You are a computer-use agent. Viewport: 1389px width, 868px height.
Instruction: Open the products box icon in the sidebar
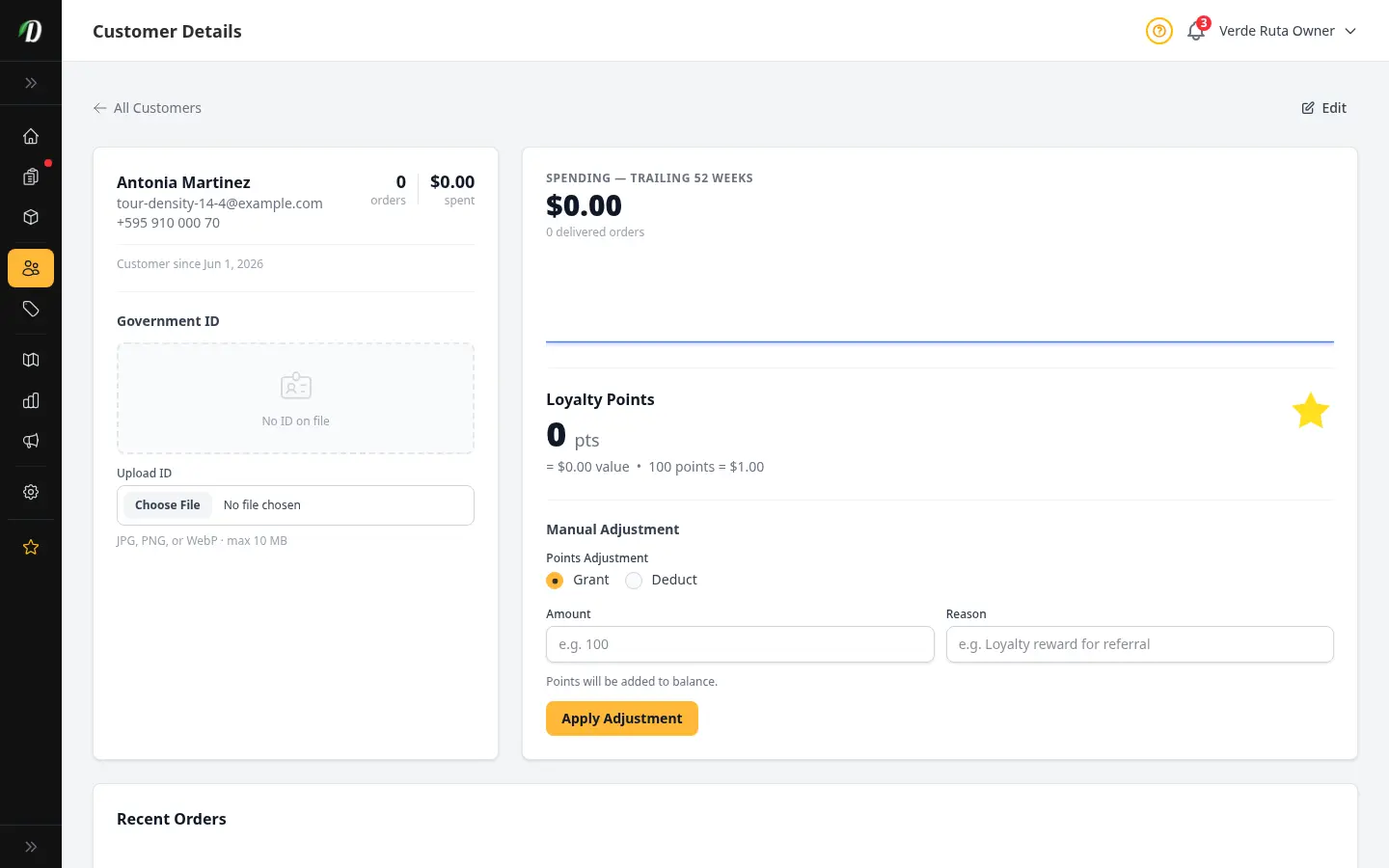pos(31,217)
